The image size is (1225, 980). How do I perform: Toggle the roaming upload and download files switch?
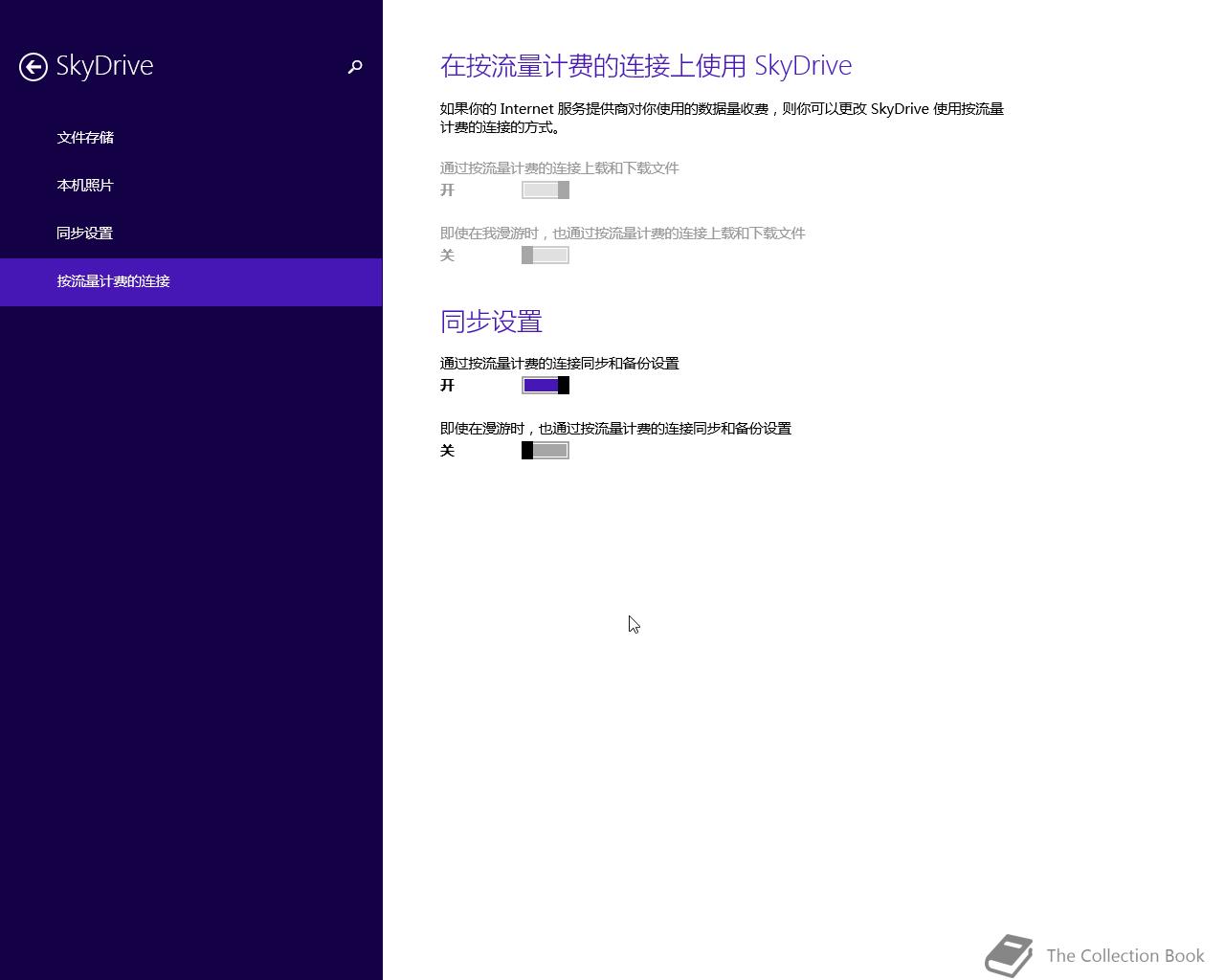click(x=546, y=256)
